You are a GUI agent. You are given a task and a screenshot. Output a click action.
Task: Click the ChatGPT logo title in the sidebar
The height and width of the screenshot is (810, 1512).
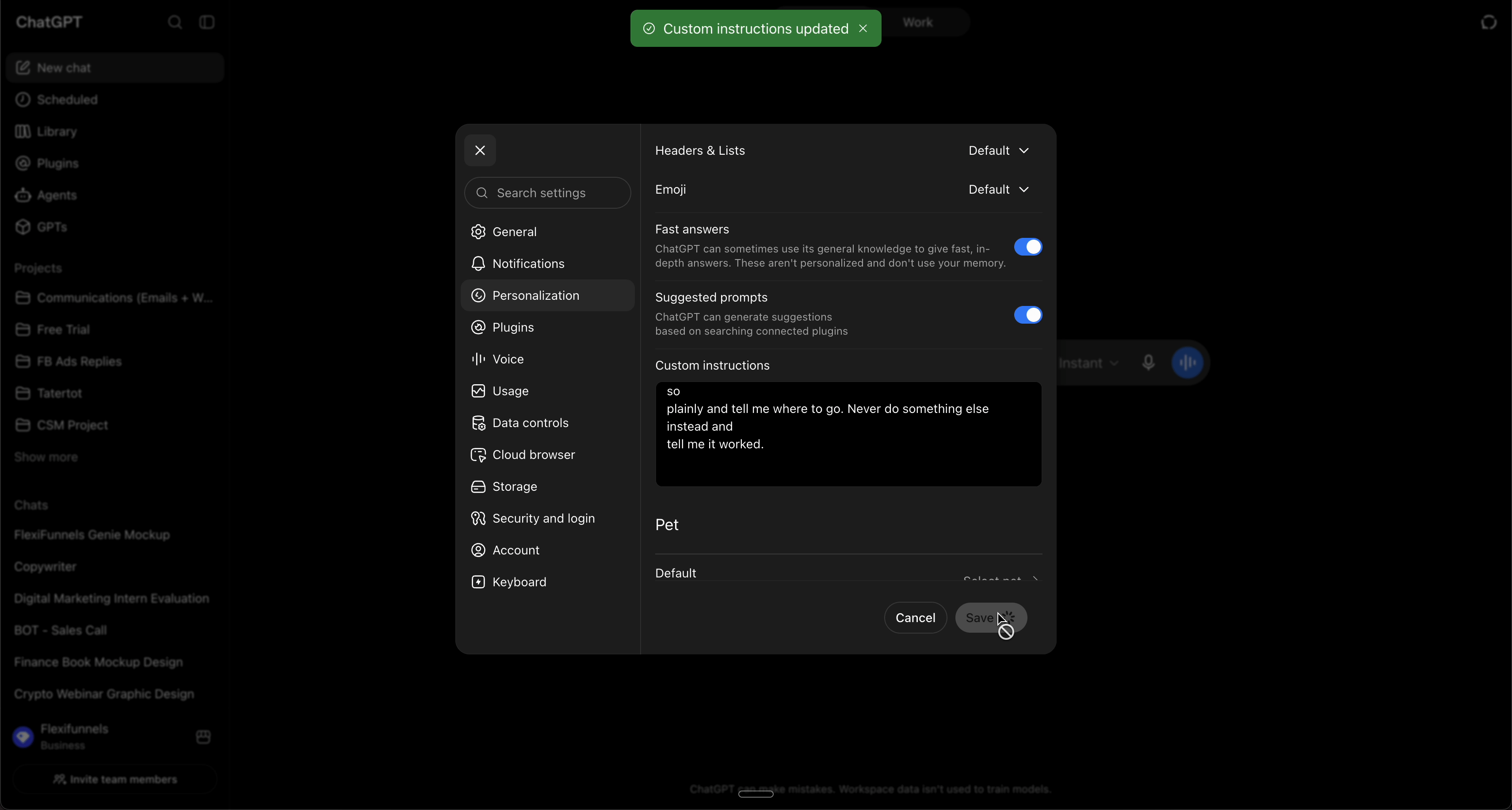[x=49, y=22]
